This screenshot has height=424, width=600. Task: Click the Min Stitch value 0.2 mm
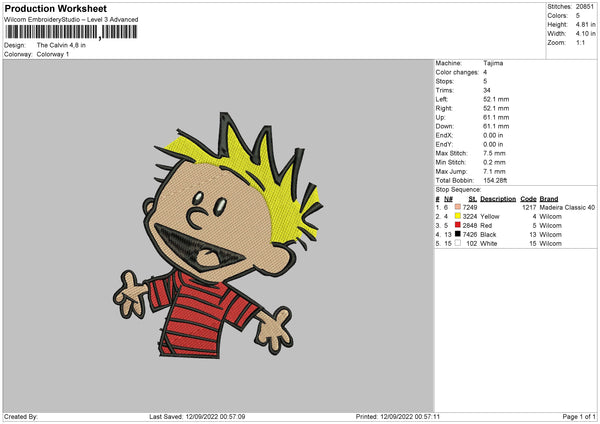pyautogui.click(x=494, y=162)
